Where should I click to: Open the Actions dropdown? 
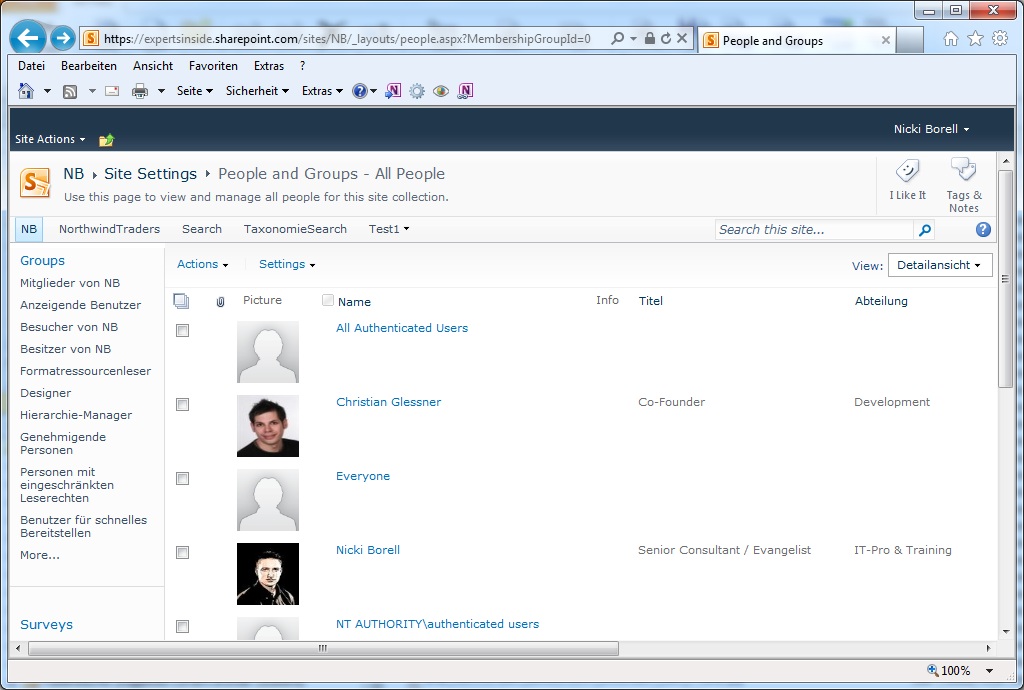click(203, 264)
